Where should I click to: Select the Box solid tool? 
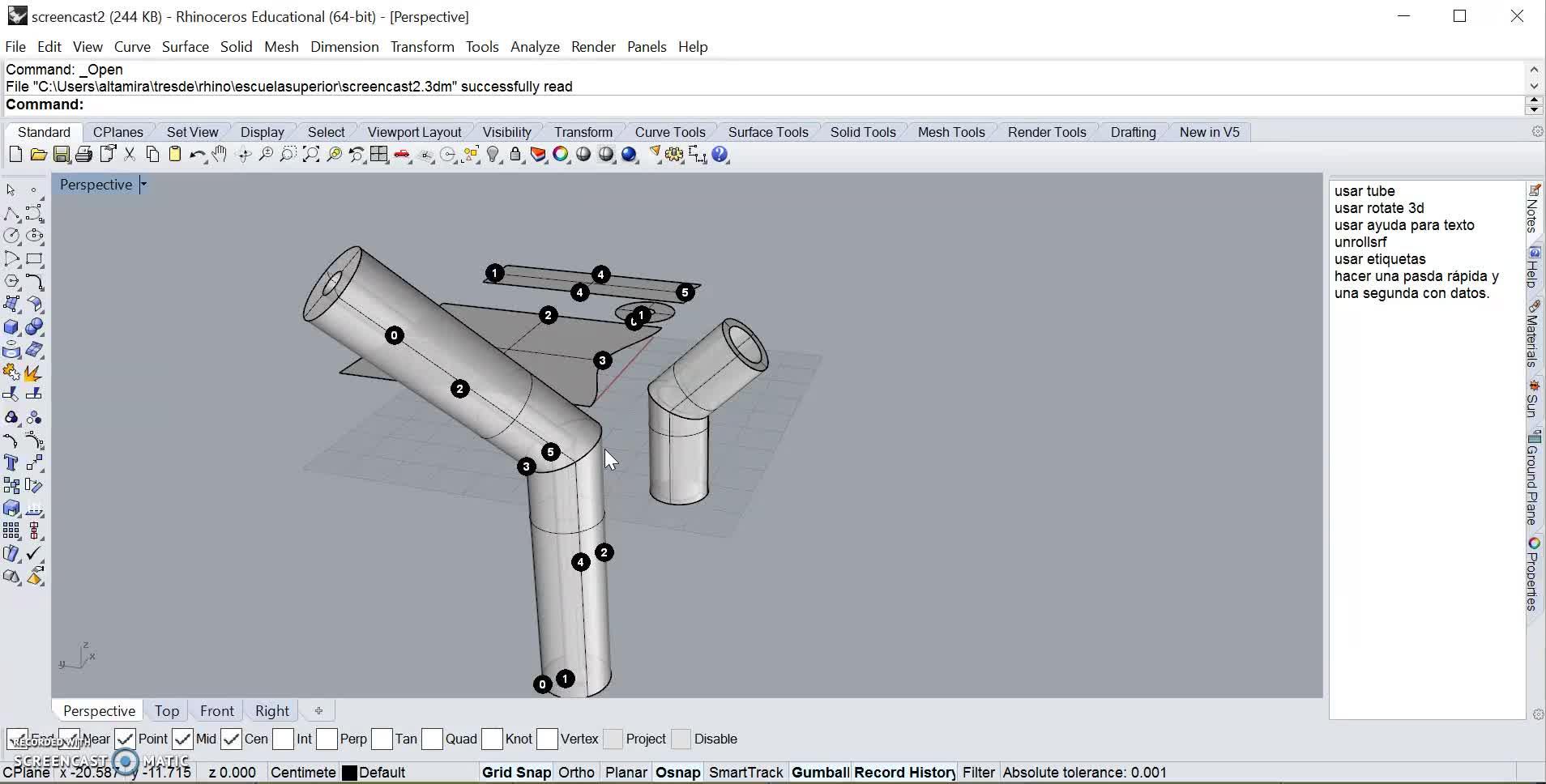click(x=11, y=327)
